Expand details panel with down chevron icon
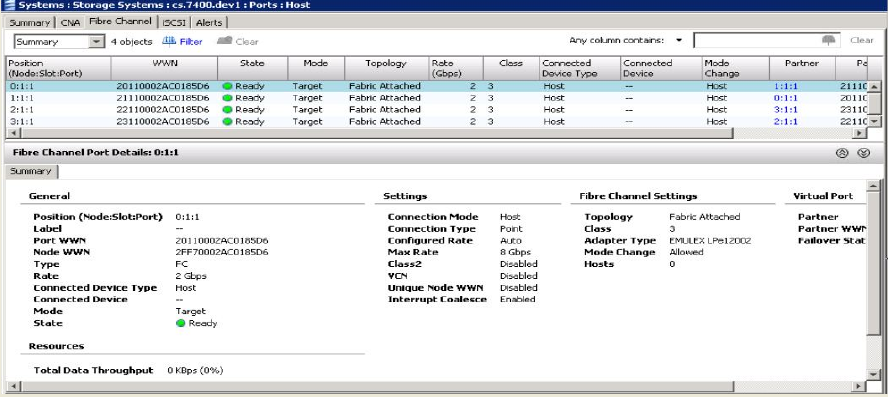Screen dimensions: 888x397 click(863, 153)
